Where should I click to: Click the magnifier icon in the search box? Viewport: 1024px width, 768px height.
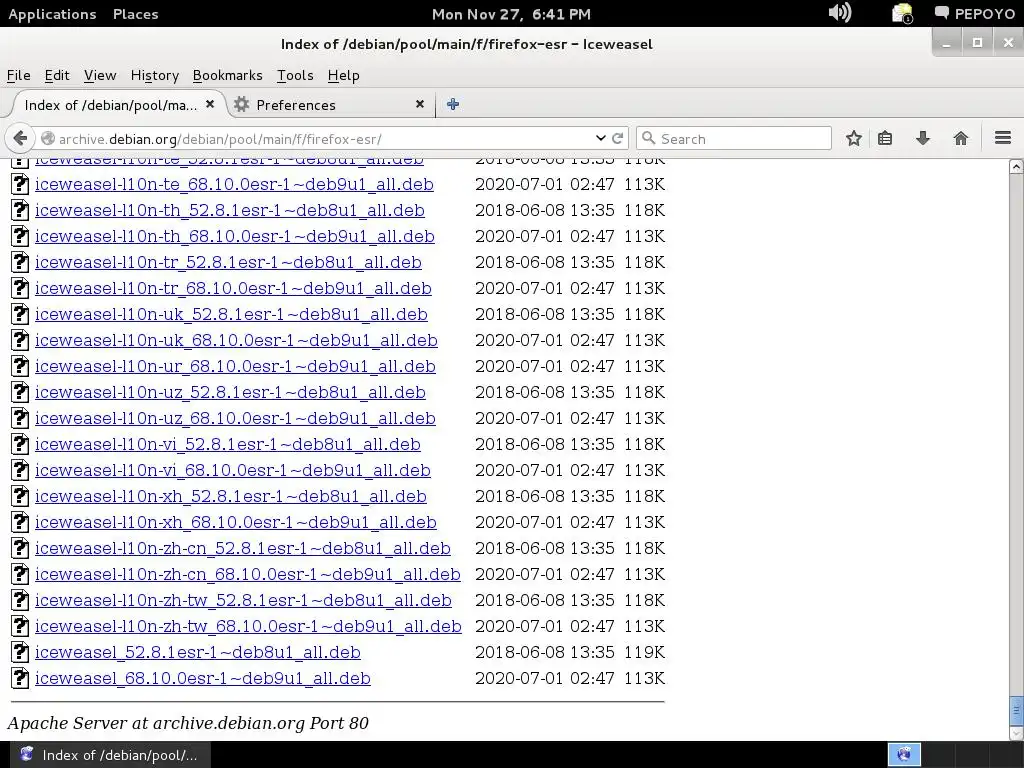pos(648,138)
